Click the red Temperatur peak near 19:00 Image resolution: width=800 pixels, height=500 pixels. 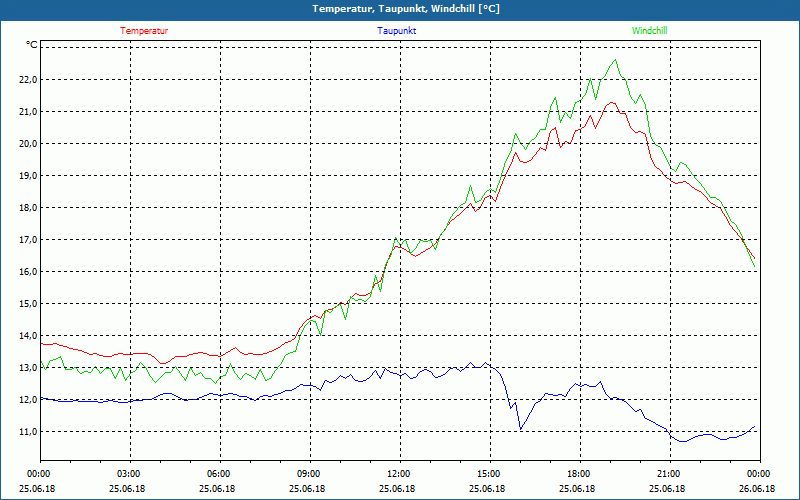coord(611,103)
